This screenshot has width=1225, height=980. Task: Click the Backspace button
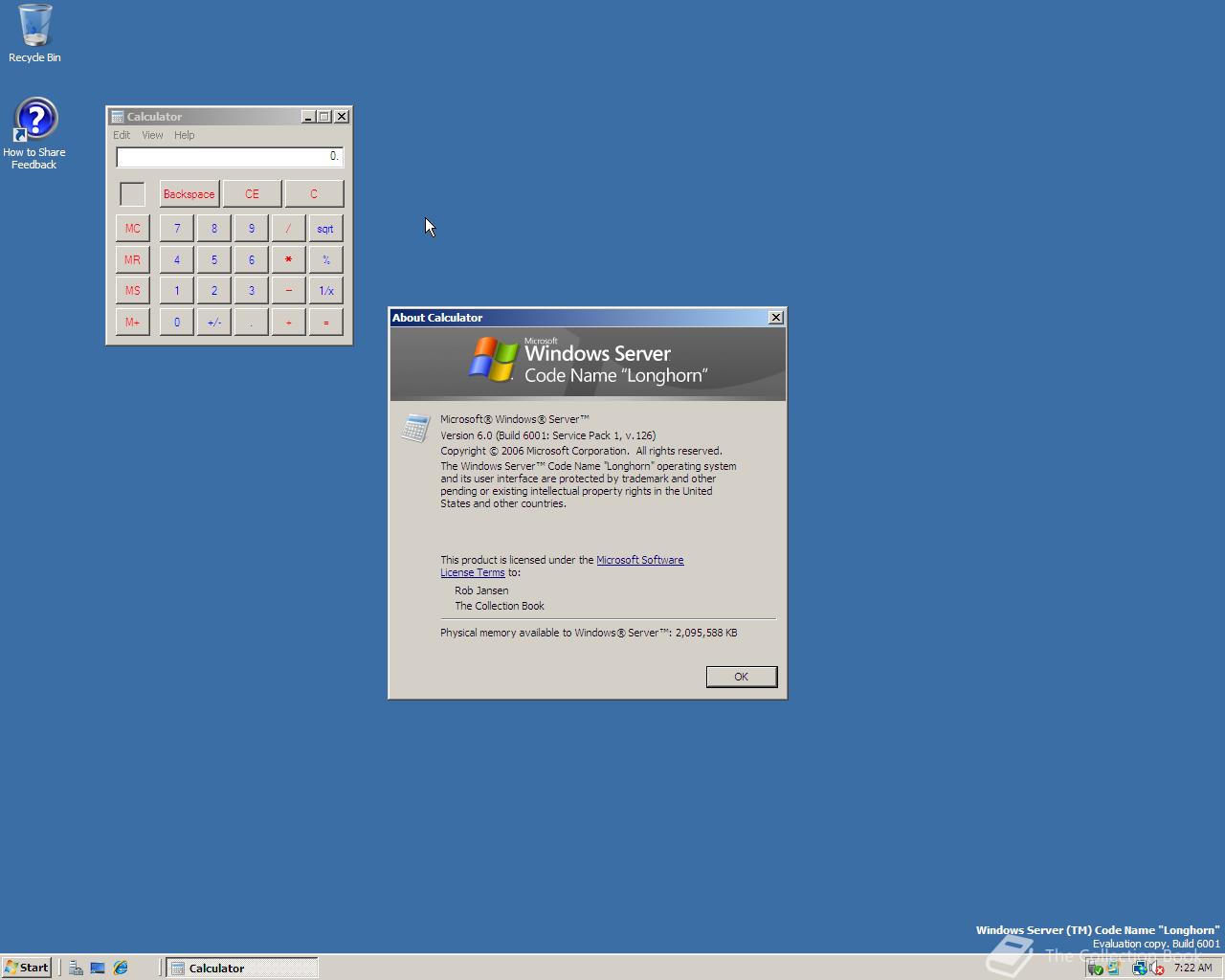coord(189,193)
